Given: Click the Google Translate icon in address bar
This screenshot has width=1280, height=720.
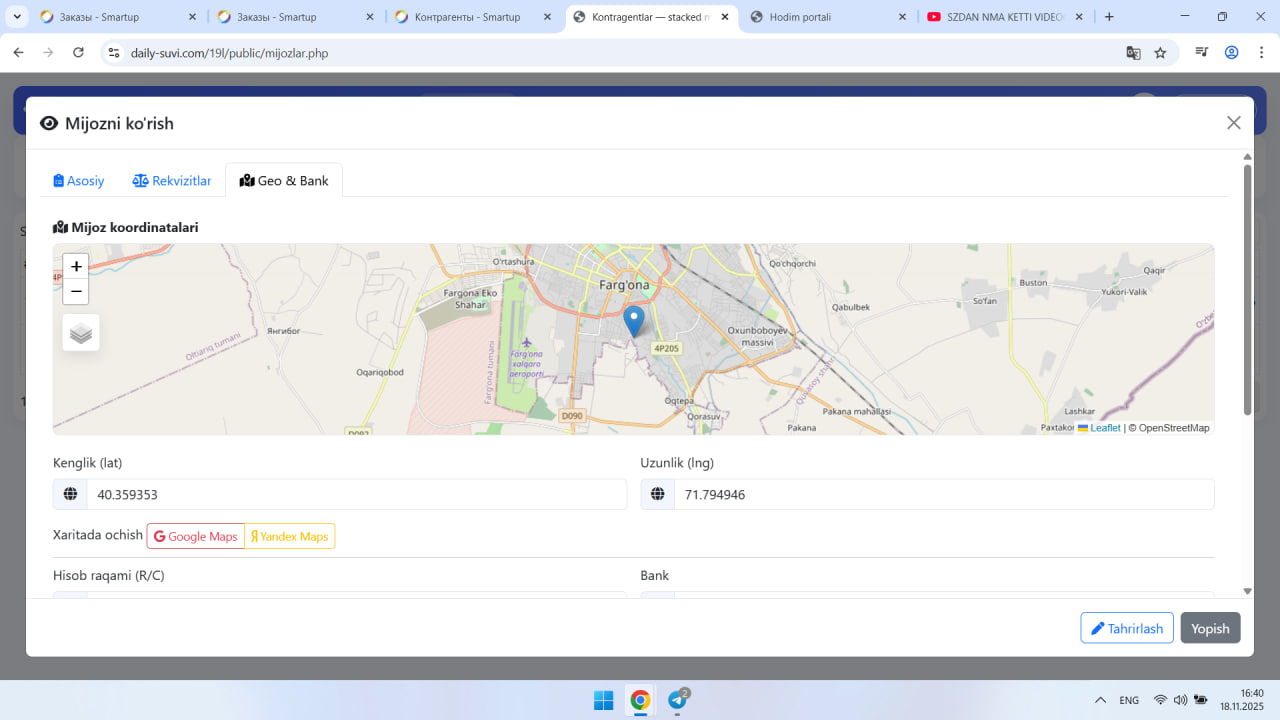Looking at the screenshot, I should pyautogui.click(x=1133, y=53).
